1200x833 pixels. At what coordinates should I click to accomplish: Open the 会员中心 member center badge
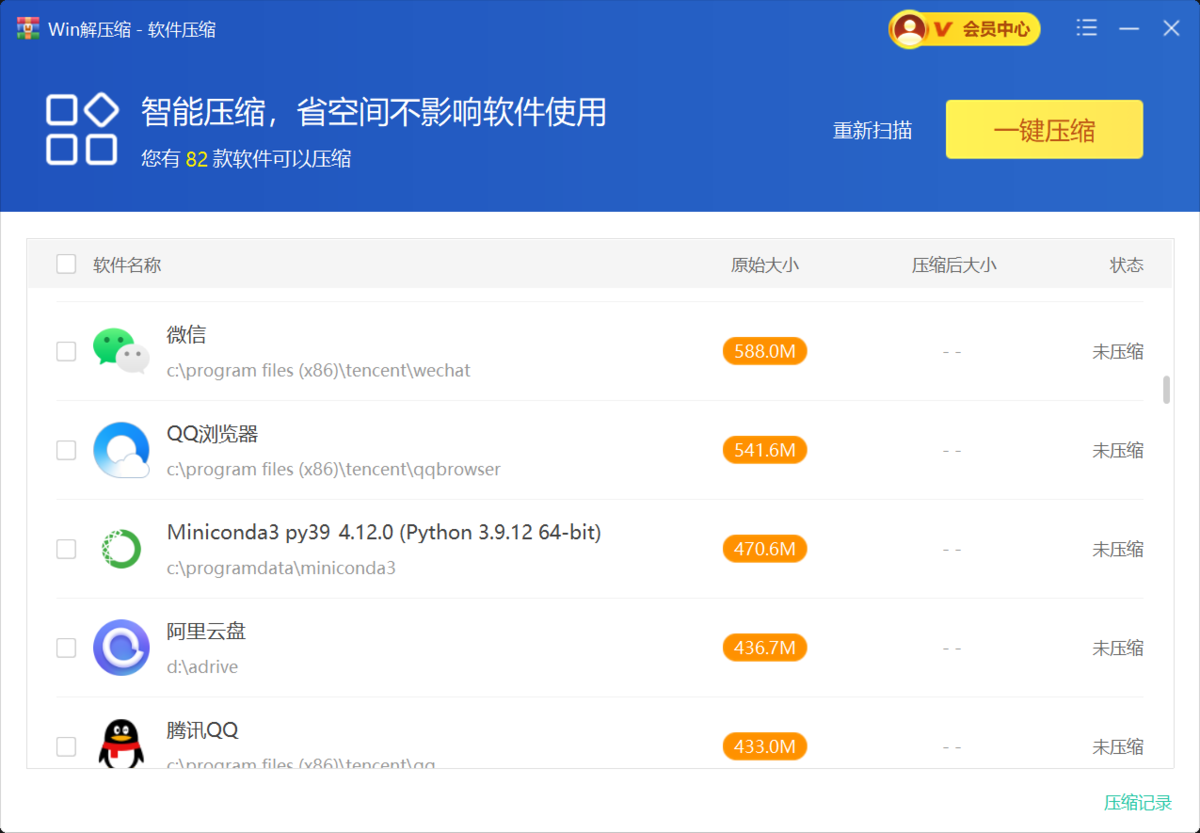pos(965,29)
